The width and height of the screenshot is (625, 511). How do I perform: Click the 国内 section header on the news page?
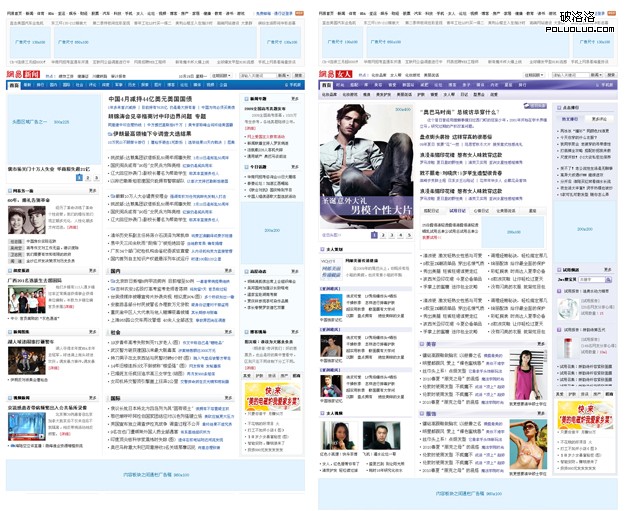(x=115, y=271)
